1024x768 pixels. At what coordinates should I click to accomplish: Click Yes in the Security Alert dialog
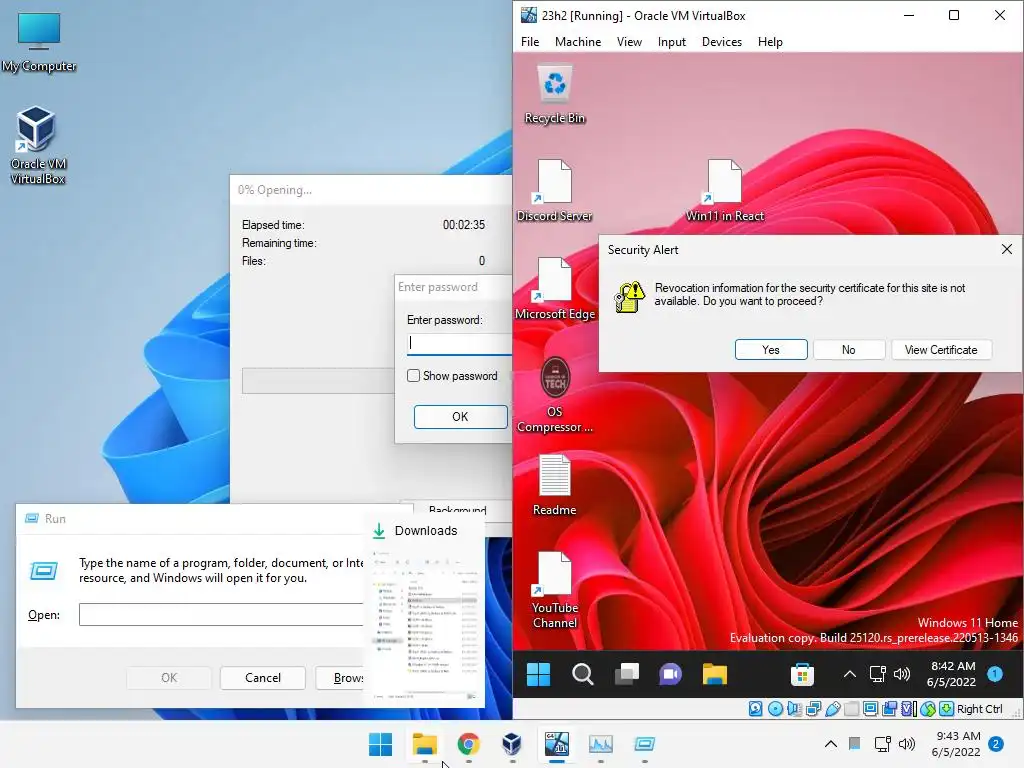(771, 349)
